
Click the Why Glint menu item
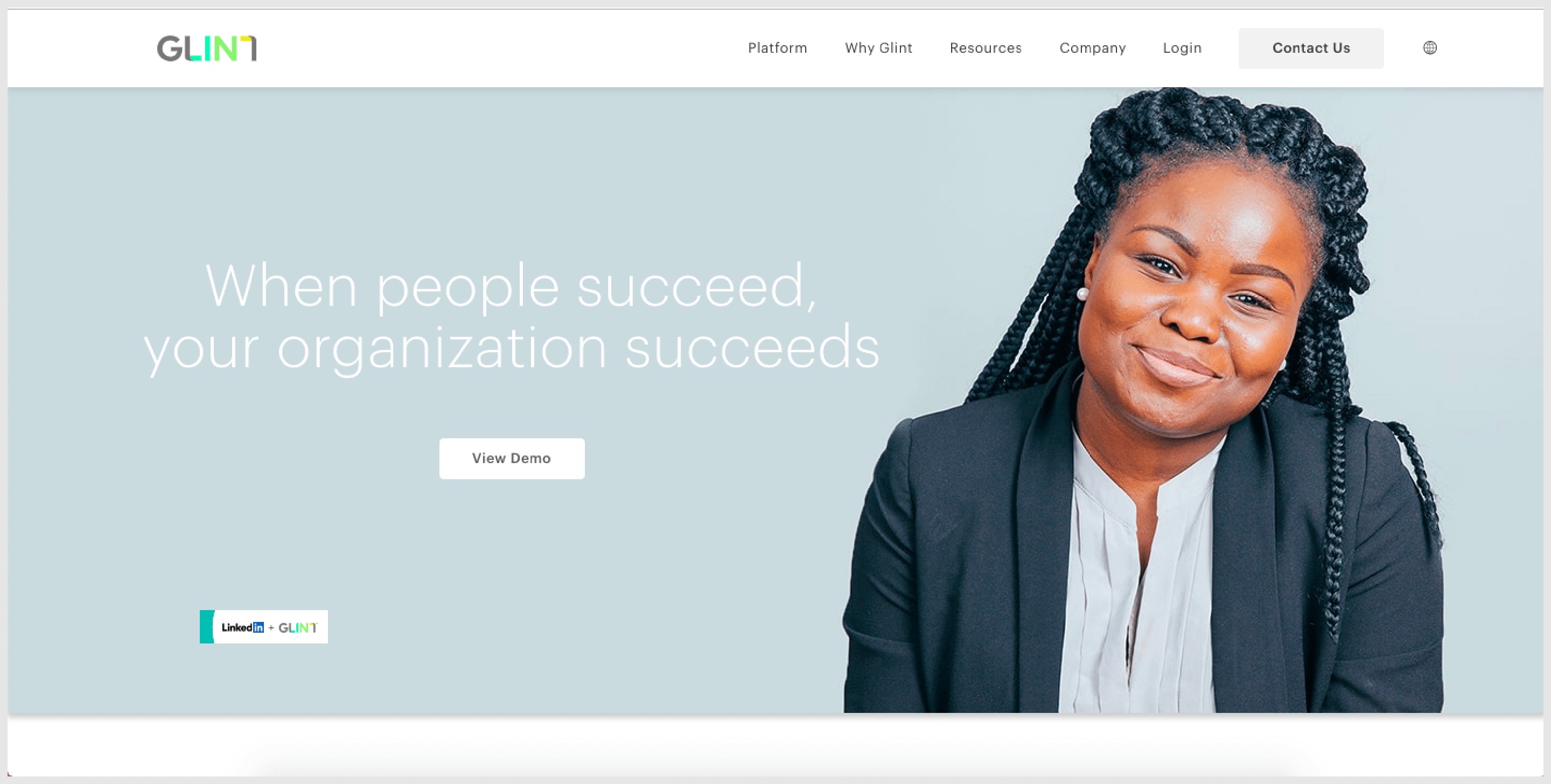point(879,48)
